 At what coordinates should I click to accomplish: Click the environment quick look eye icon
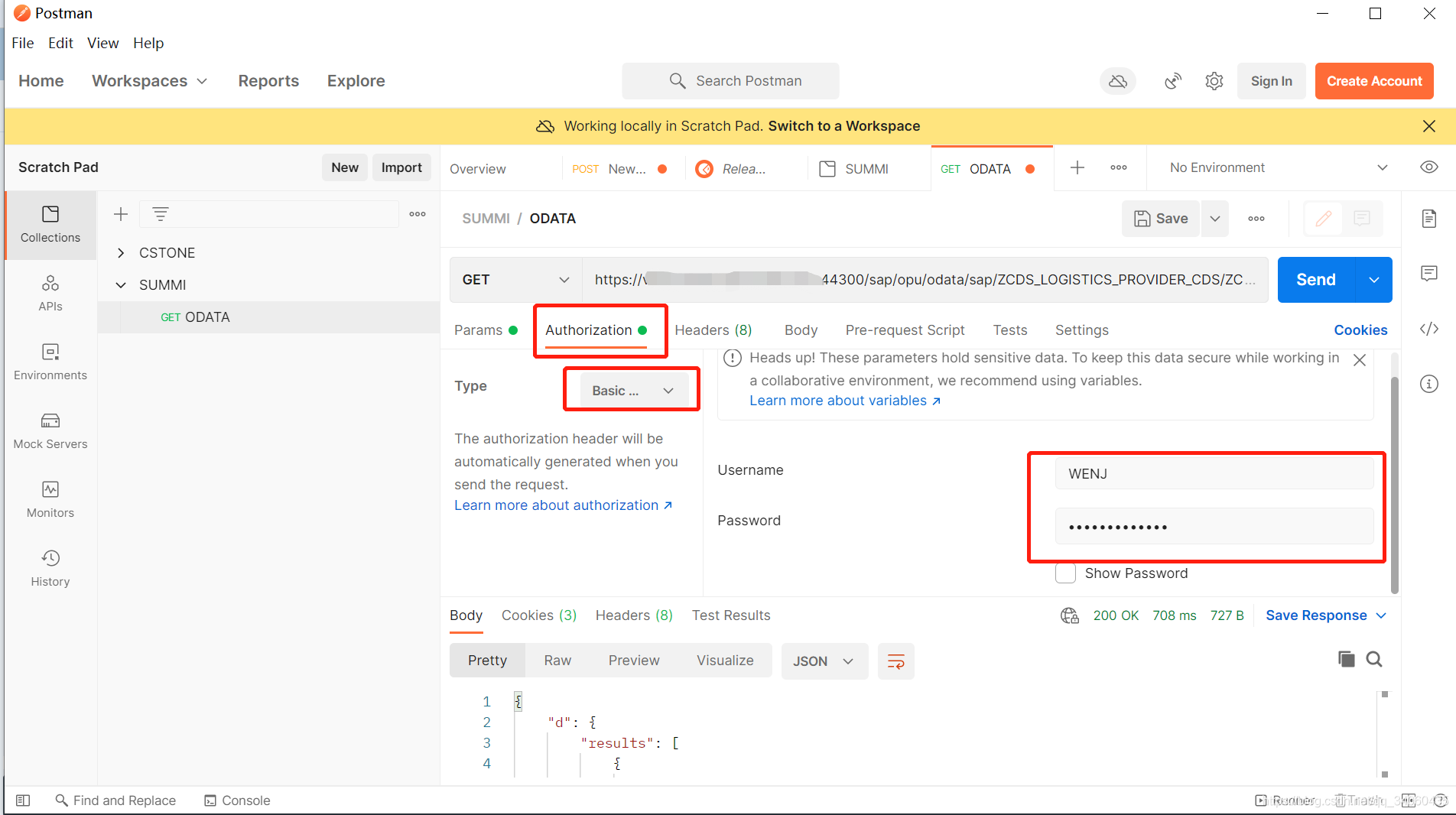1429,167
